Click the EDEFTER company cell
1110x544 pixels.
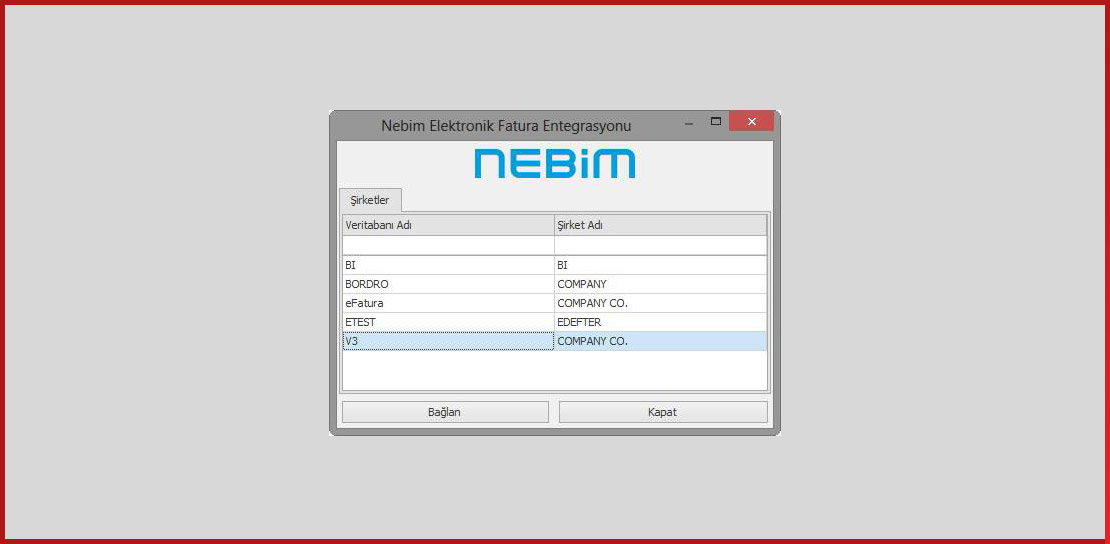660,322
